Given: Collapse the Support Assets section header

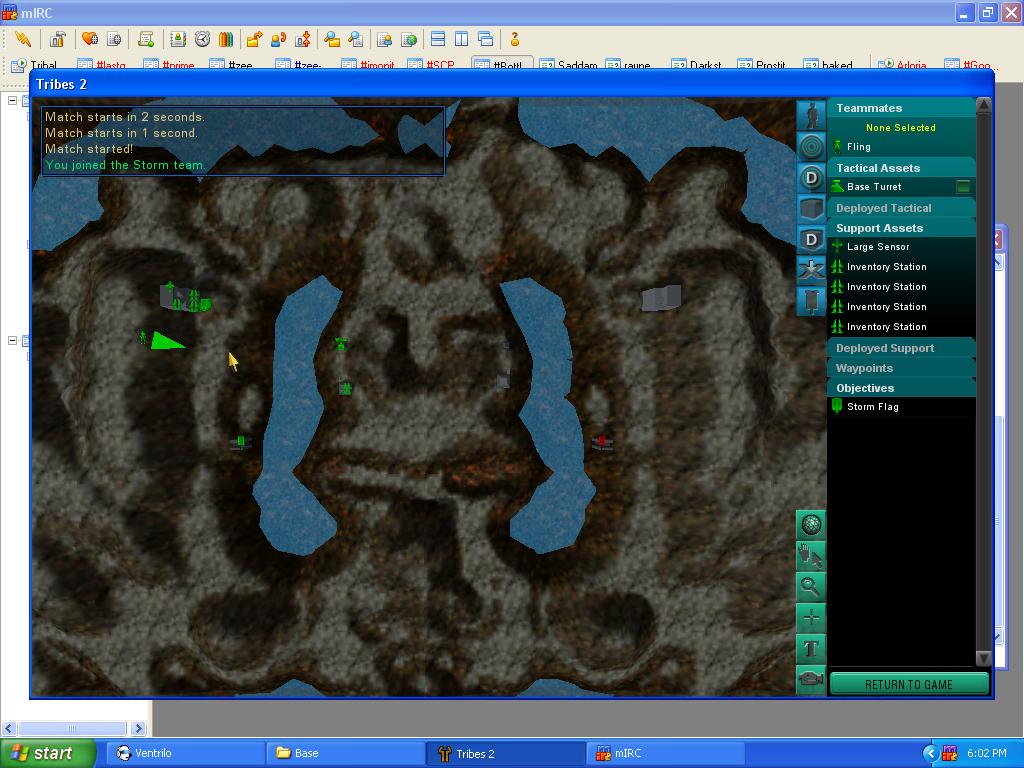Looking at the screenshot, I should 901,228.
